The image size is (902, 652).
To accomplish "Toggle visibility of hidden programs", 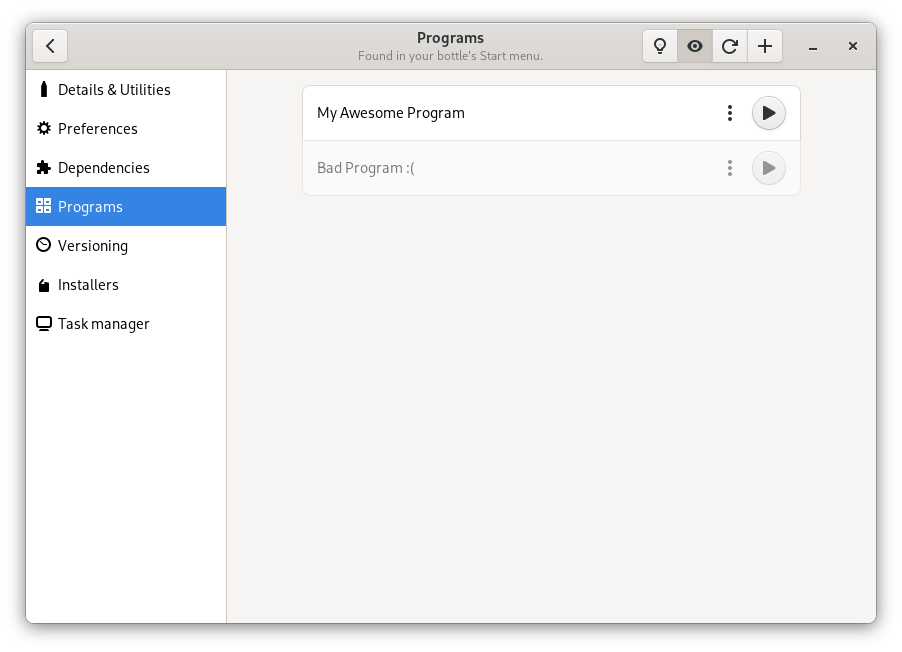I will pyautogui.click(x=694, y=46).
